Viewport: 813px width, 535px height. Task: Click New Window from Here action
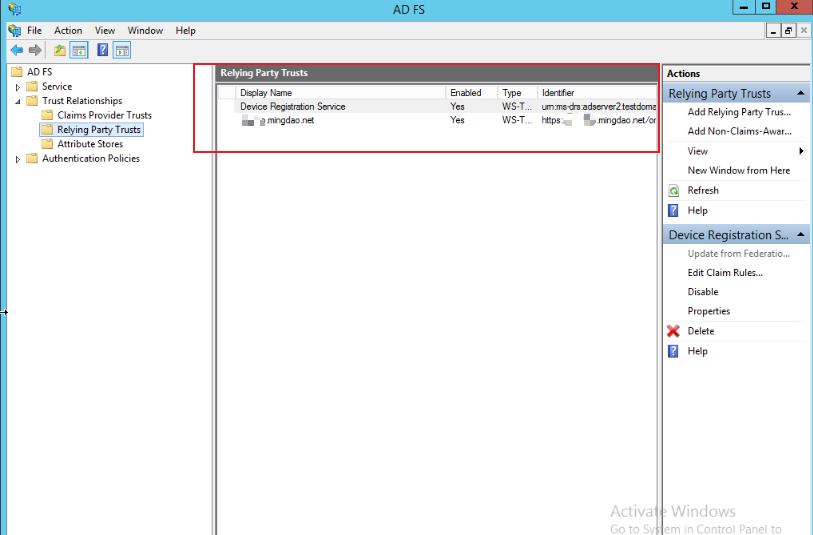pos(739,171)
